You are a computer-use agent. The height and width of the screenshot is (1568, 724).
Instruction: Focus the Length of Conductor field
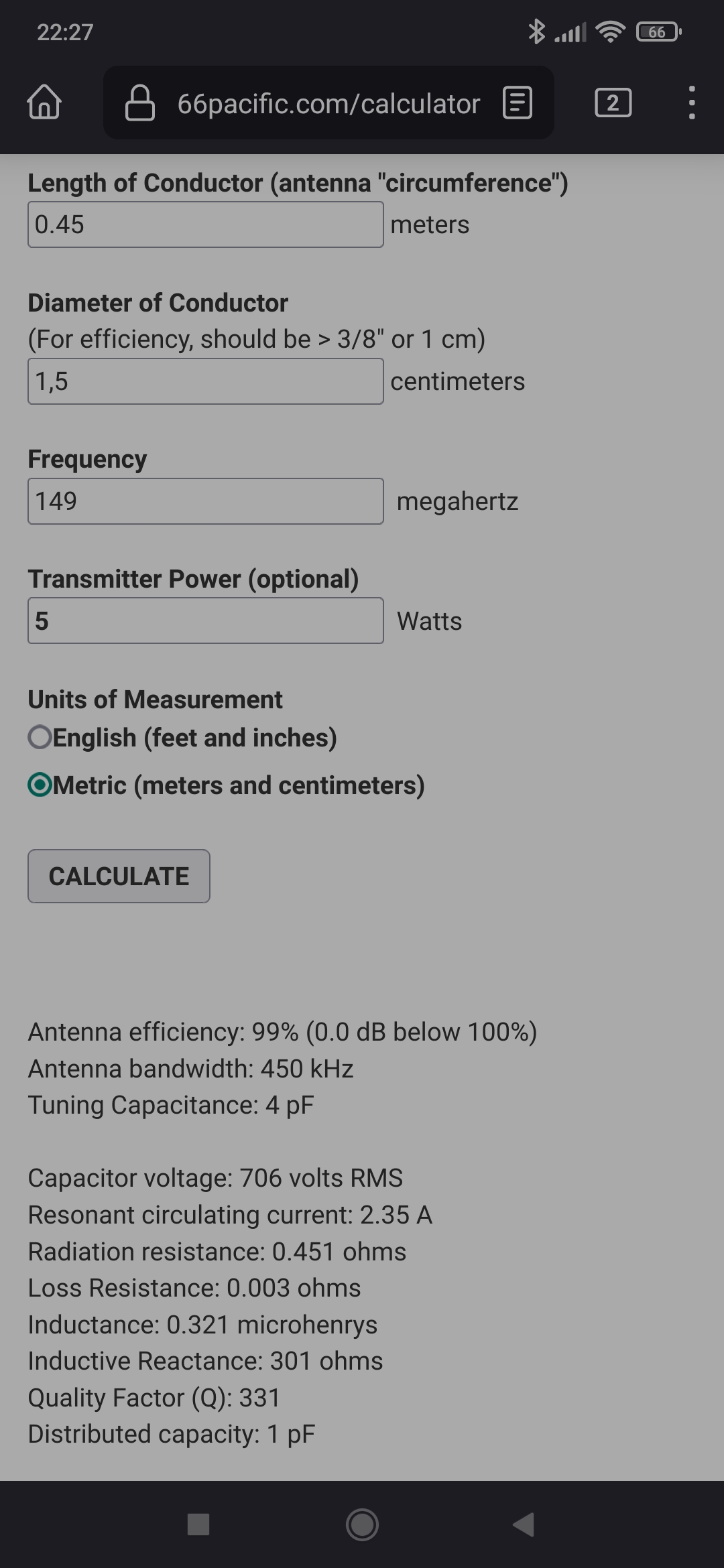pos(206,224)
